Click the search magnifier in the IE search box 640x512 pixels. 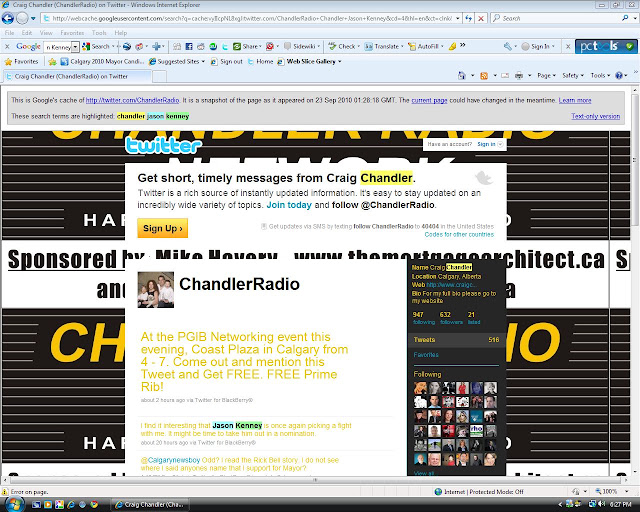(625, 18)
